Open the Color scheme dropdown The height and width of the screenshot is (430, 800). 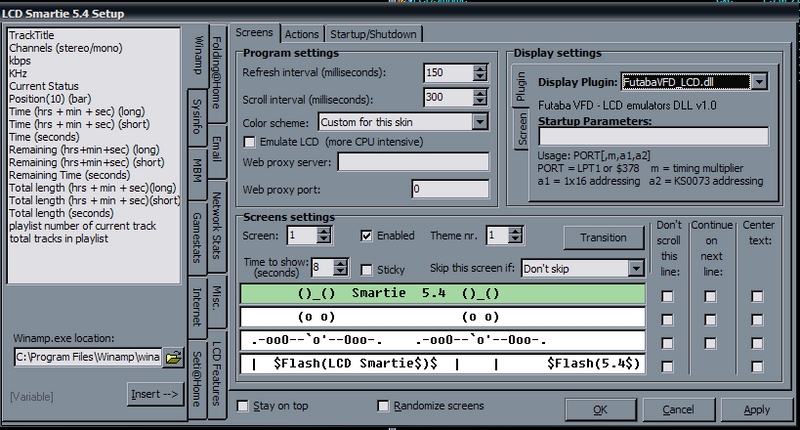[480, 122]
